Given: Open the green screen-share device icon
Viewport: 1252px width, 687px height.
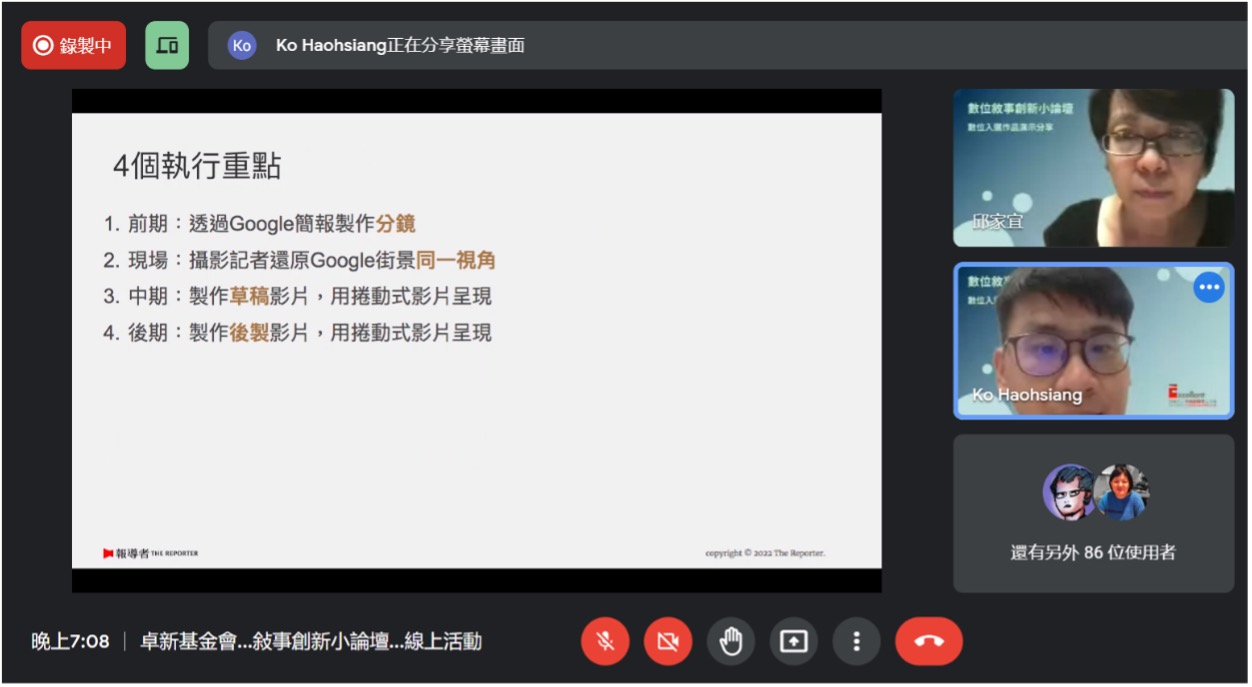Looking at the screenshot, I should pos(167,46).
